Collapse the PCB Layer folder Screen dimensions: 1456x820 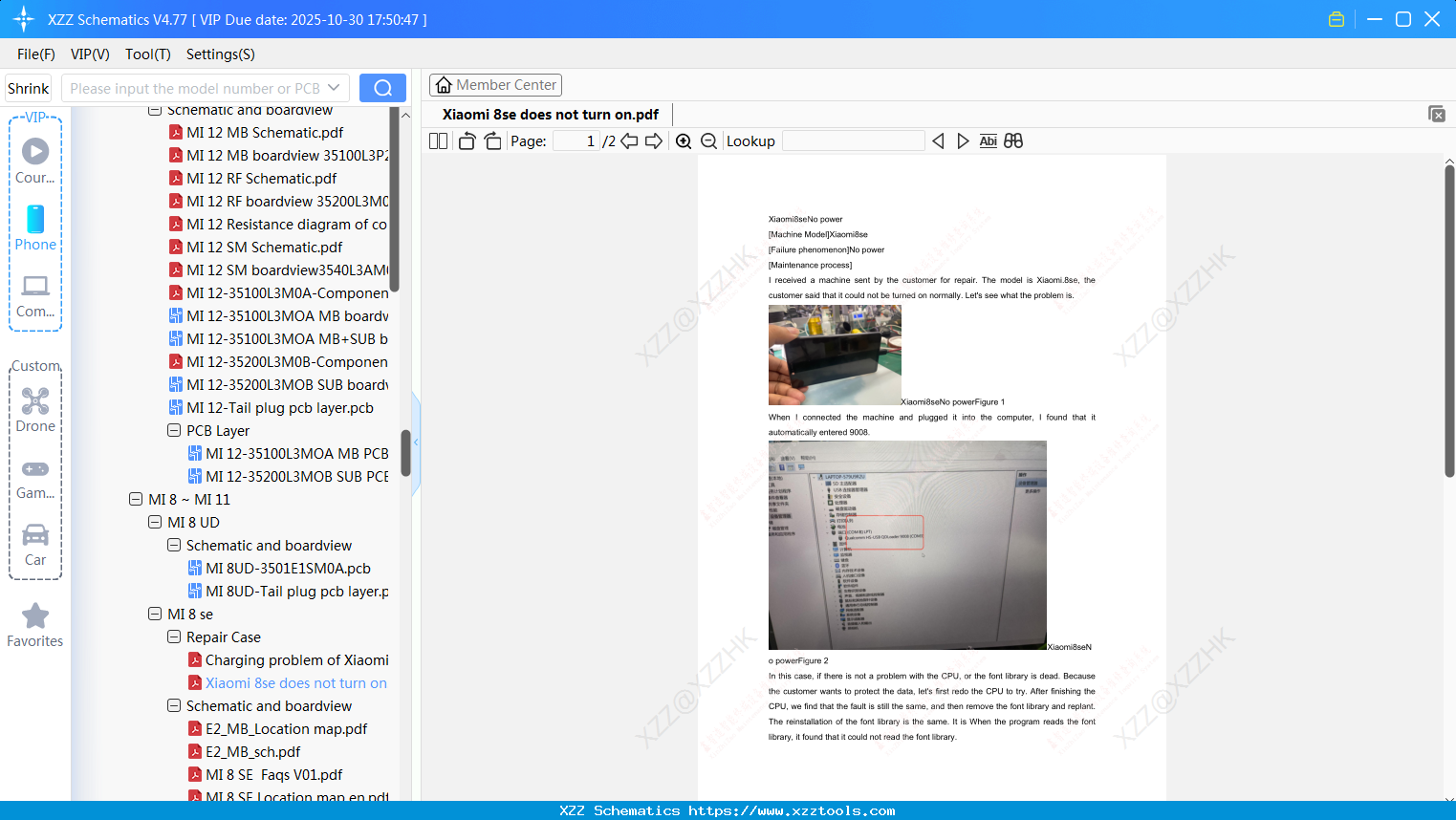click(x=174, y=431)
